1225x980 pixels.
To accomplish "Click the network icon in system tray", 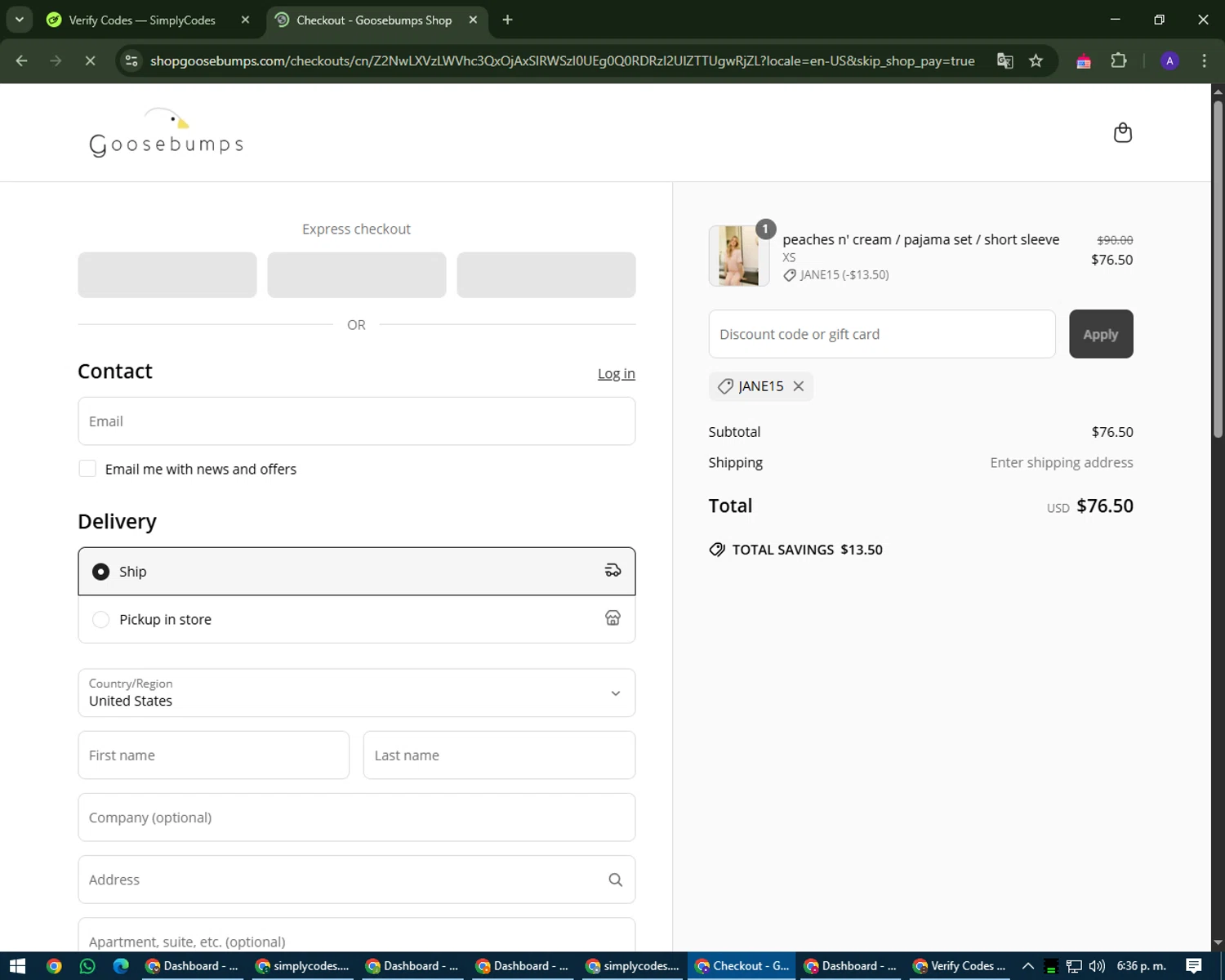I will (x=1074, y=966).
